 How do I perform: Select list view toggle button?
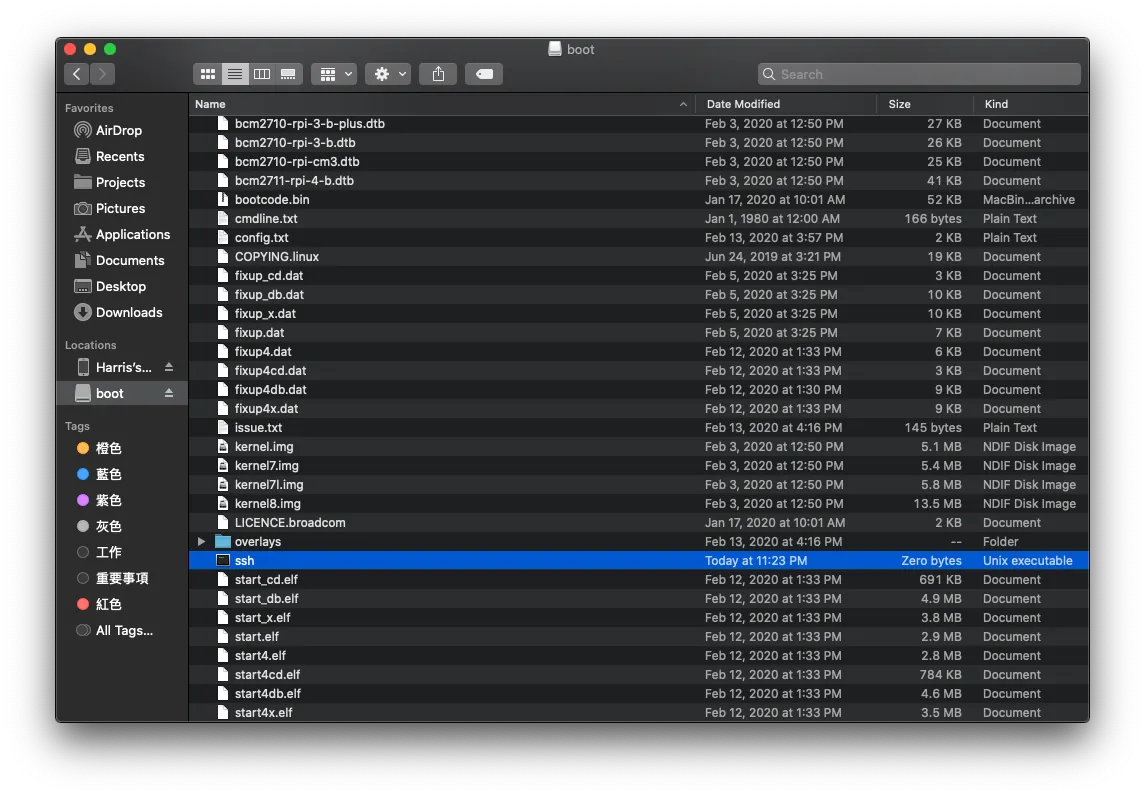coord(235,74)
